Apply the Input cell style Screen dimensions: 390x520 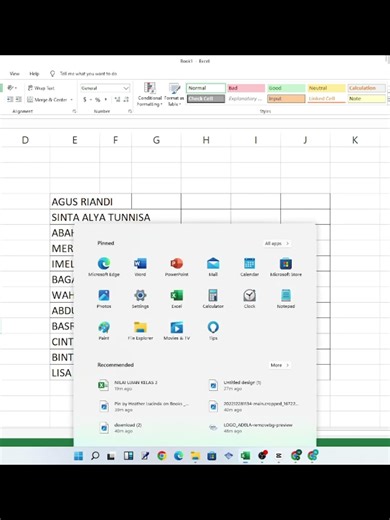(286, 99)
